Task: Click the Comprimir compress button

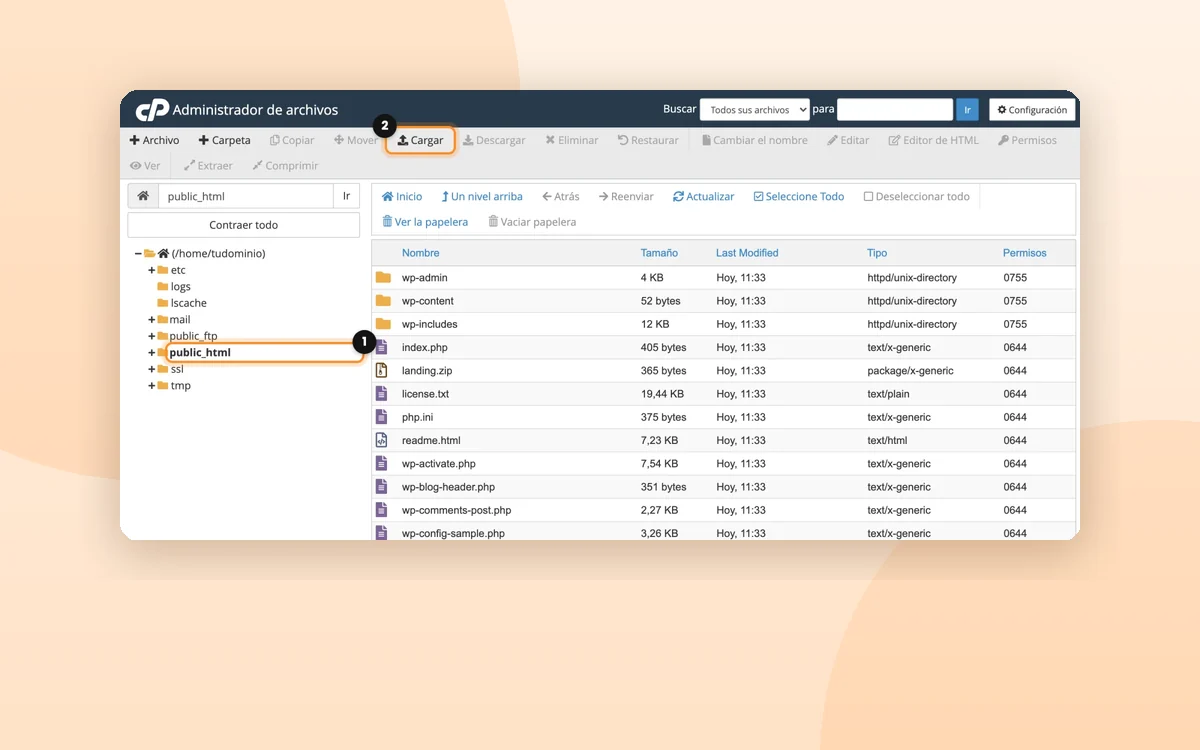Action: pyautogui.click(x=285, y=166)
